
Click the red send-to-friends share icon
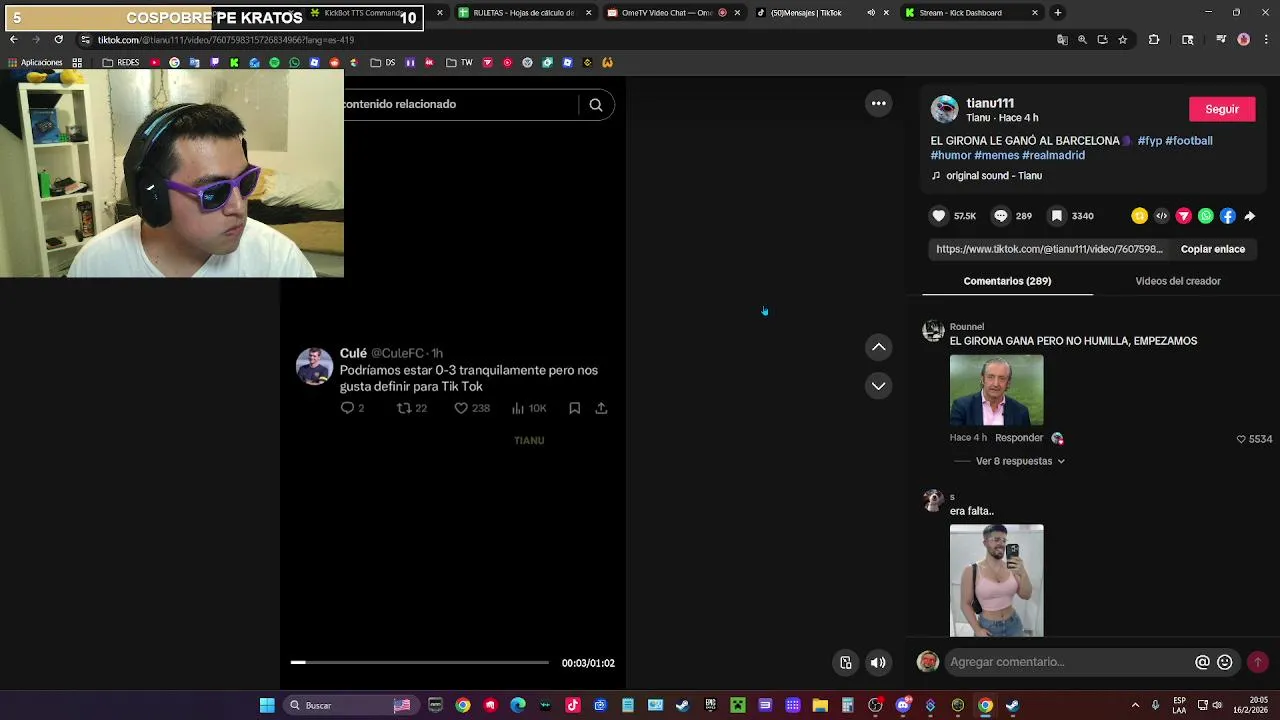[x=1184, y=216]
